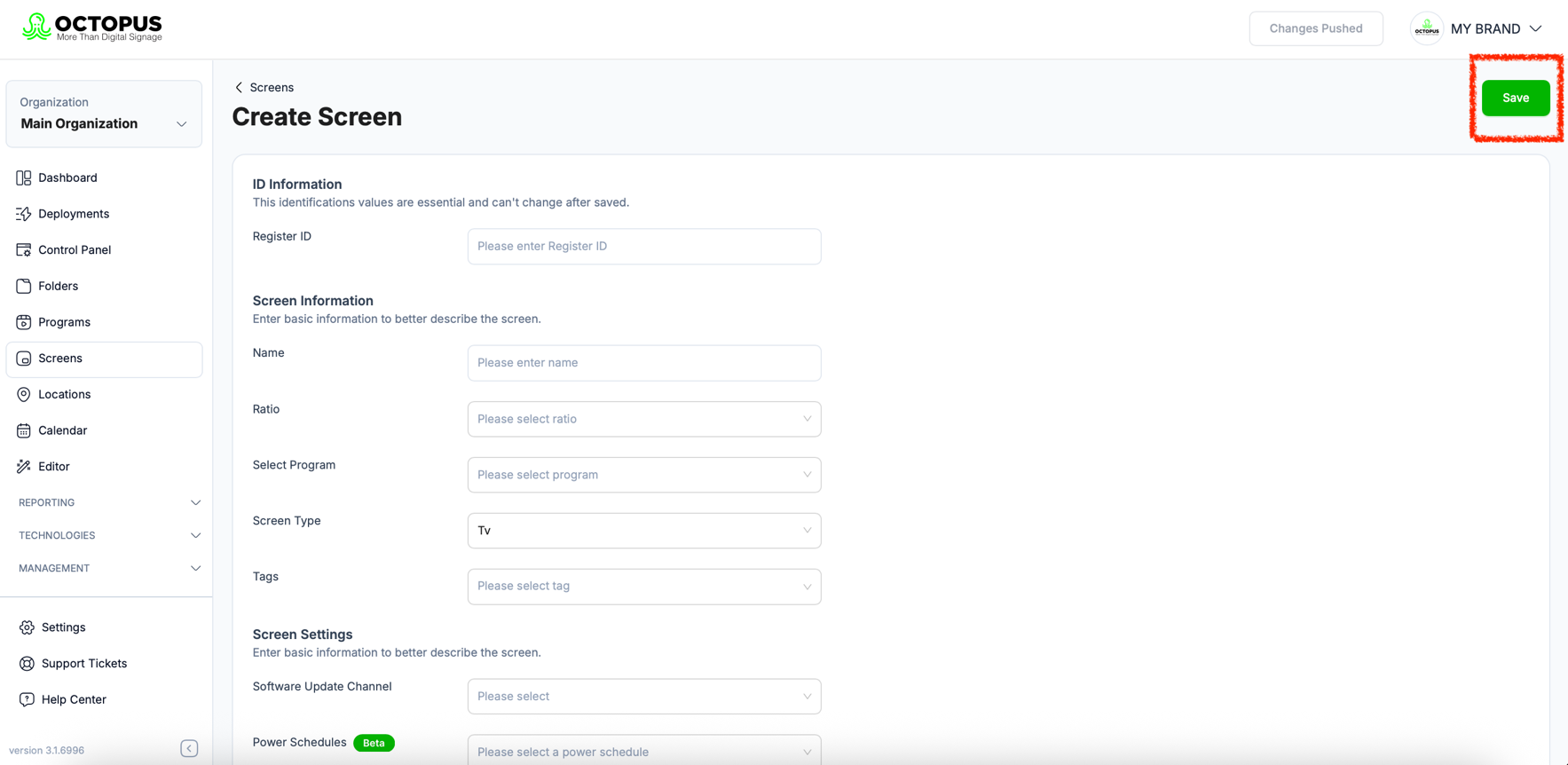Click the version 3.1.6996 text
The height and width of the screenshot is (765, 1568).
pyautogui.click(x=47, y=751)
